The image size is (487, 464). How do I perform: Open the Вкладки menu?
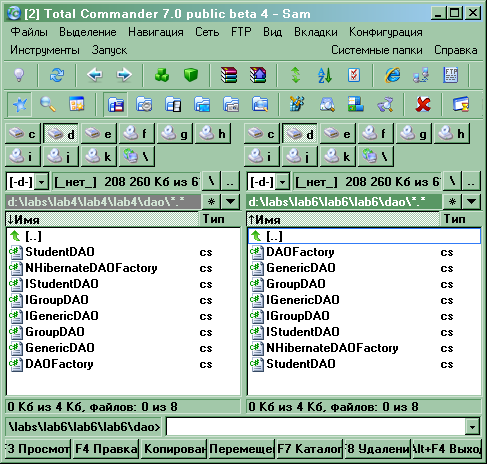coord(316,32)
